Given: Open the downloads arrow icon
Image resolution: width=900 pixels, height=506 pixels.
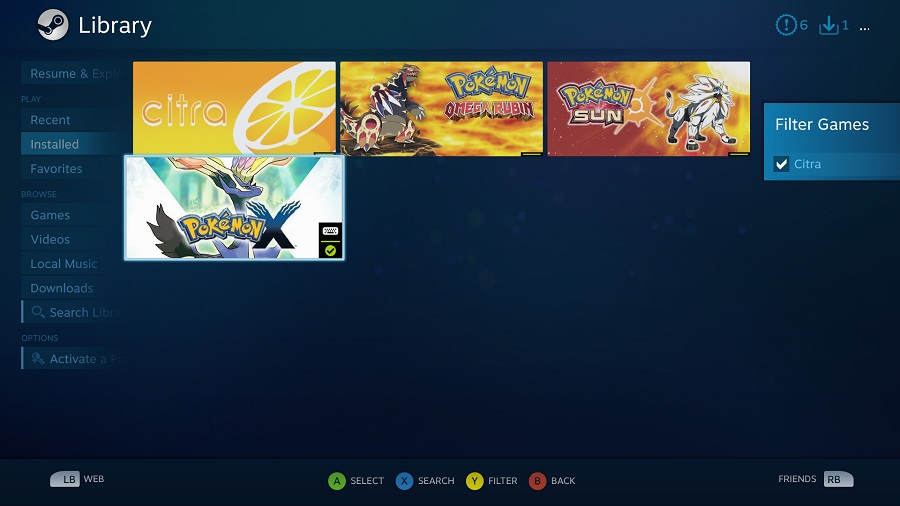Looking at the screenshot, I should coord(828,25).
